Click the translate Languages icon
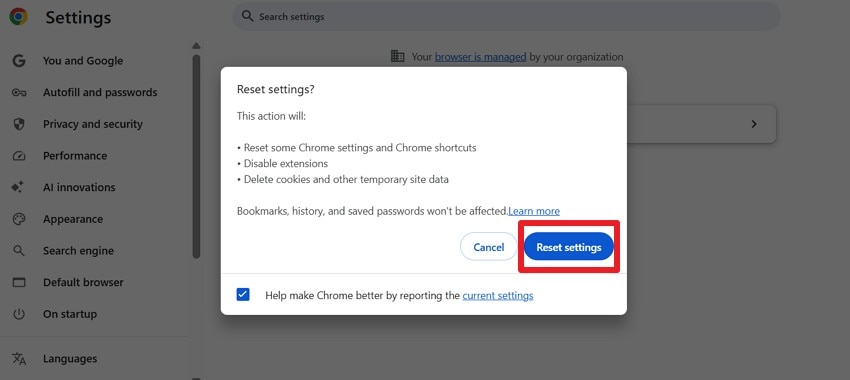The width and height of the screenshot is (850, 380). tap(19, 358)
